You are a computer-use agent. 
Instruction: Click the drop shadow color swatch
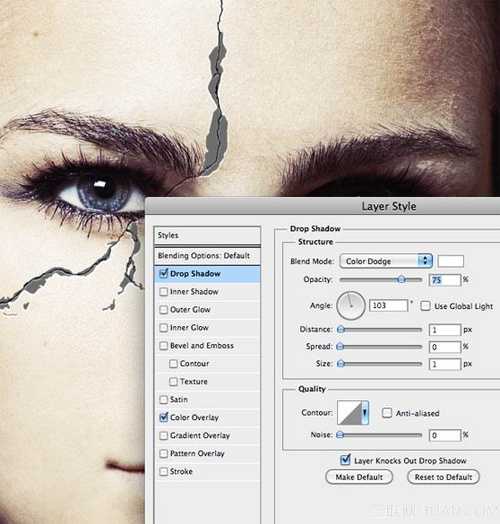[451, 261]
